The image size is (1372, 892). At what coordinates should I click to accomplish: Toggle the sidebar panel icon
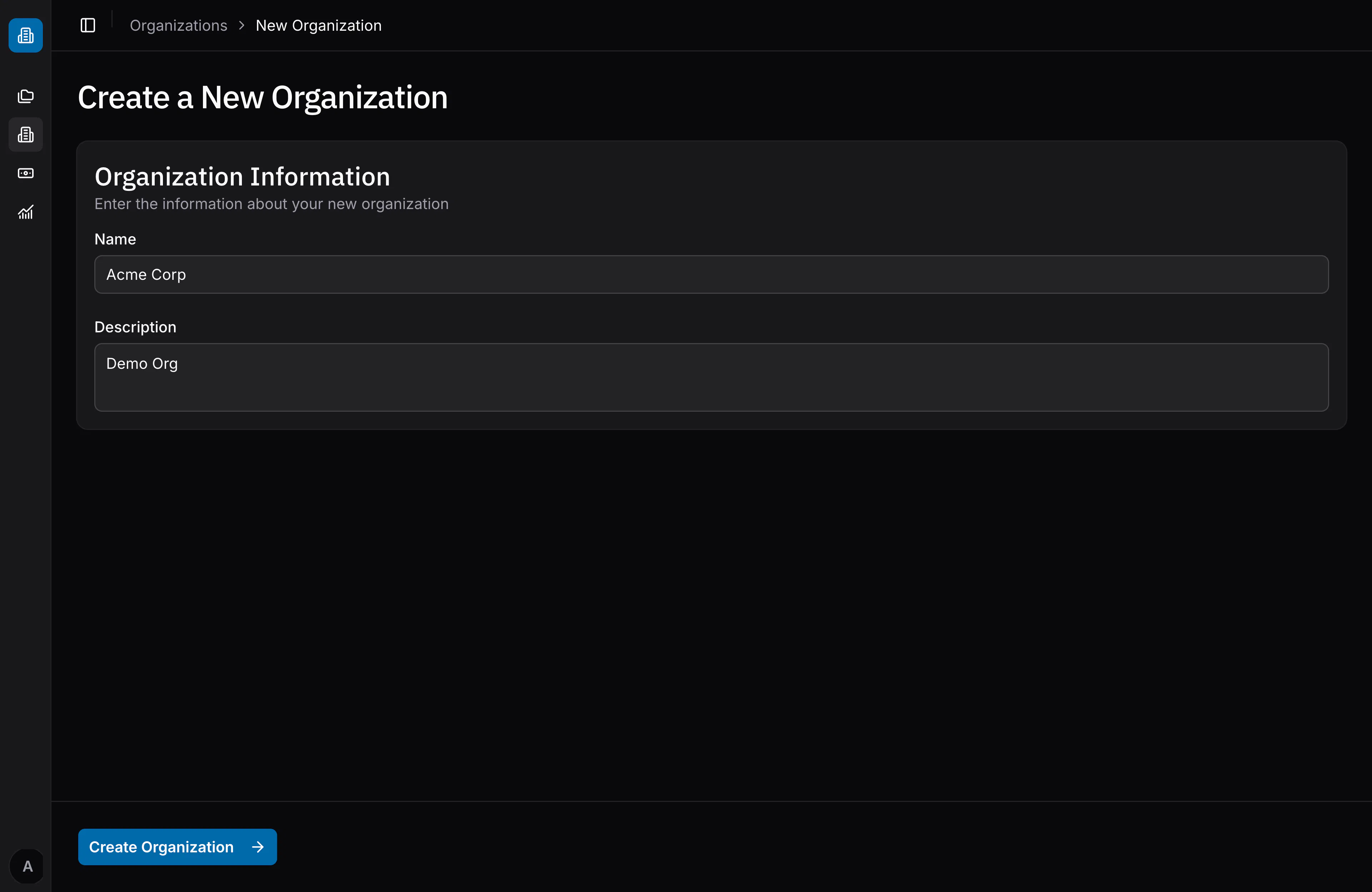88,25
